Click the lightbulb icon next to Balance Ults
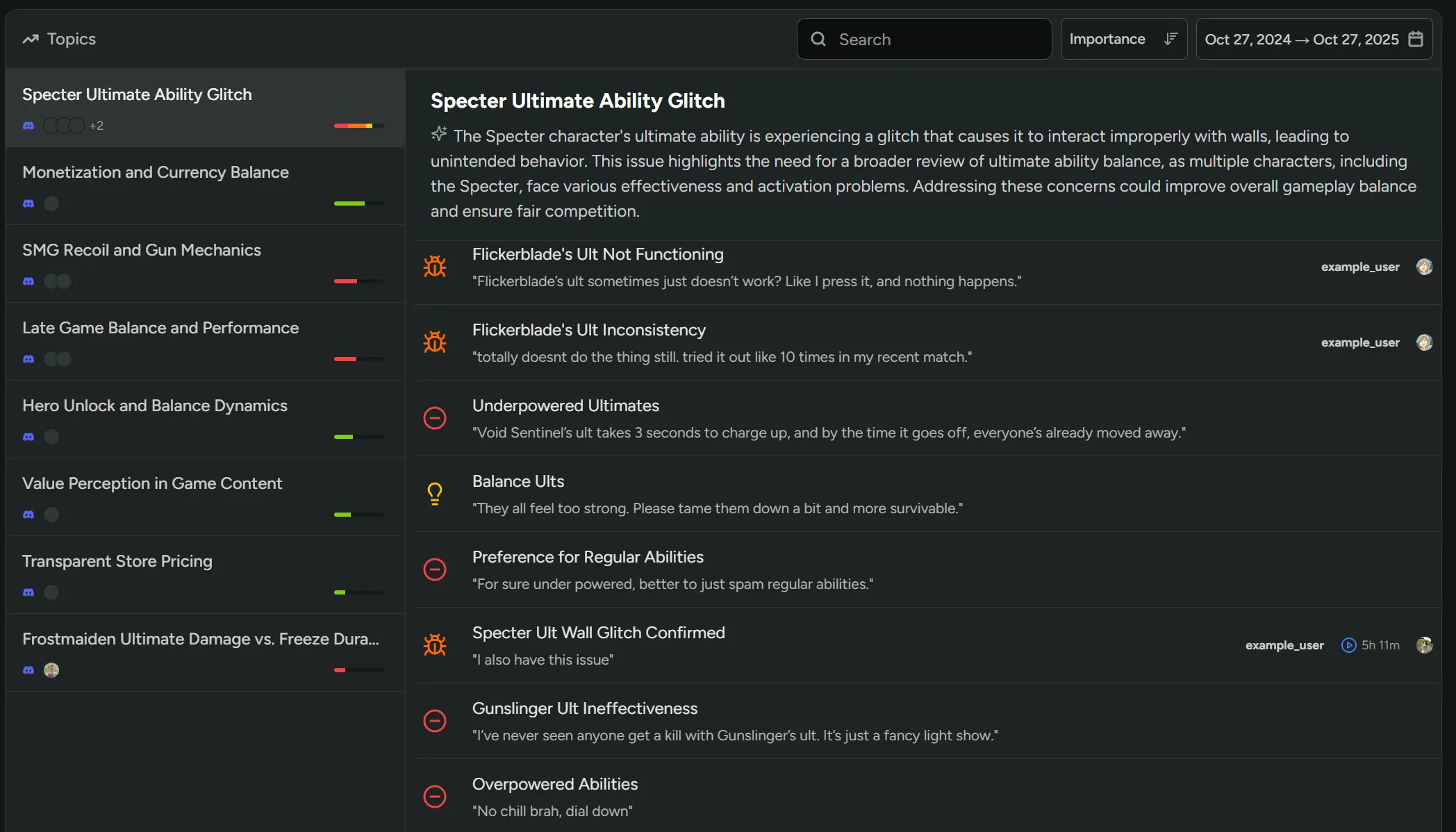The image size is (1456, 832). coord(435,494)
